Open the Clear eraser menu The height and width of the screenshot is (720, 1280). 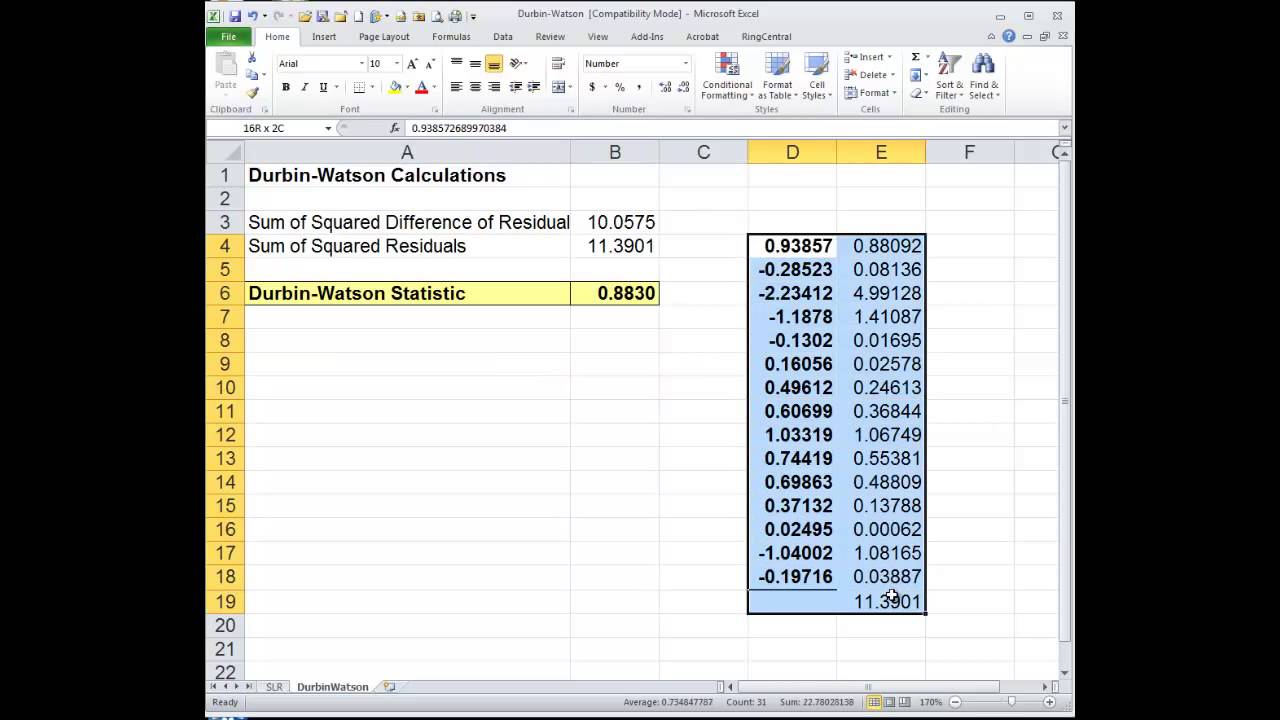[918, 93]
